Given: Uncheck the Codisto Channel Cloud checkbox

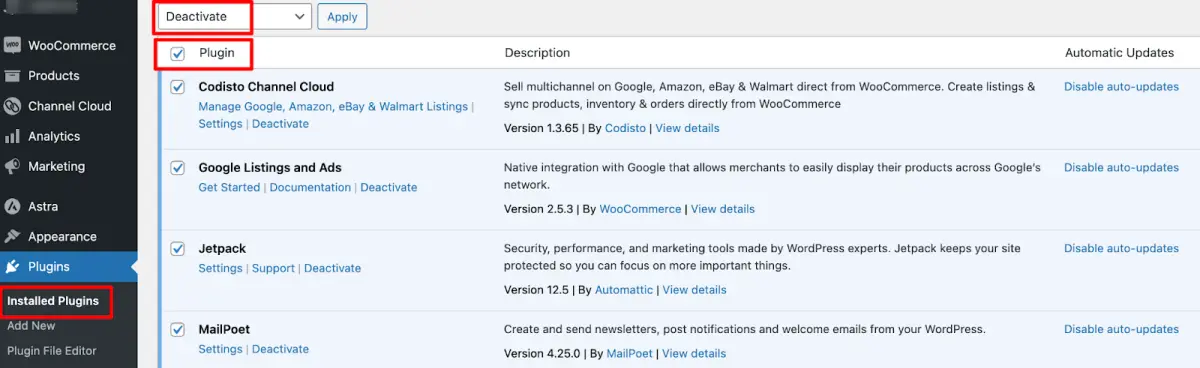Looking at the screenshot, I should click(177, 87).
